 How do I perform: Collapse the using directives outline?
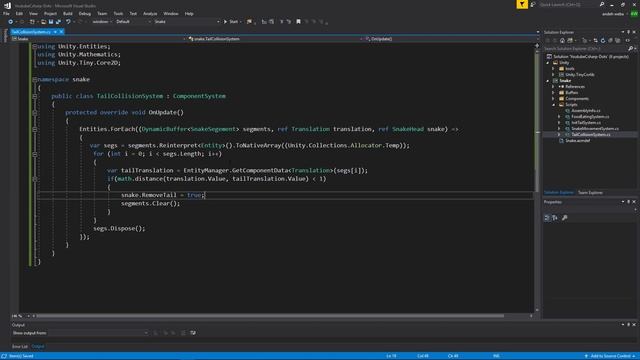(35, 47)
